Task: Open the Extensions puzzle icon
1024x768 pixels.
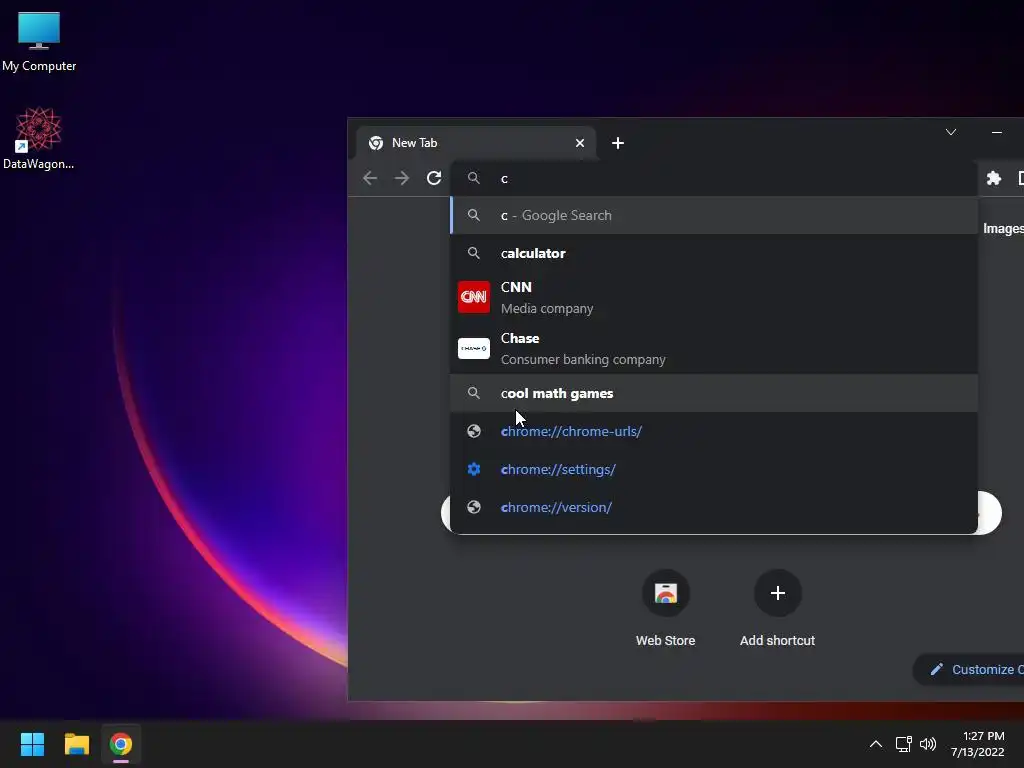Action: point(993,178)
